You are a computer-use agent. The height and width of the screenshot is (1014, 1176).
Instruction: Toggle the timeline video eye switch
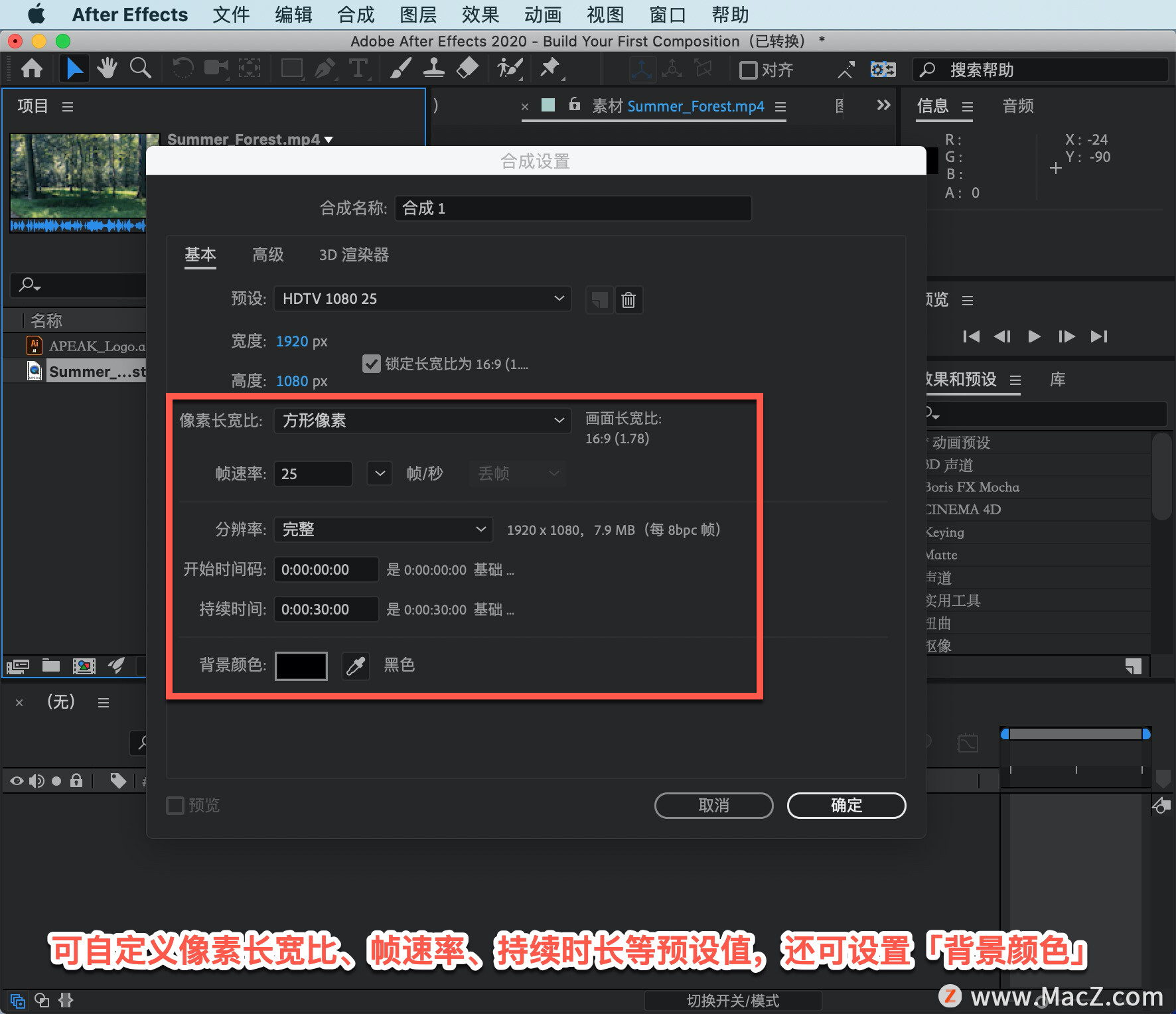(17, 781)
